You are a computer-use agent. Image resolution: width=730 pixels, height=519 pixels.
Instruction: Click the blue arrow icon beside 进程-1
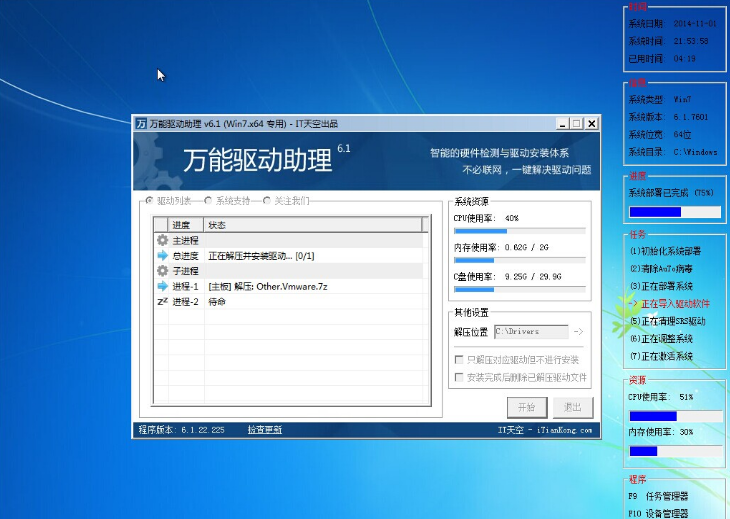pyautogui.click(x=162, y=286)
